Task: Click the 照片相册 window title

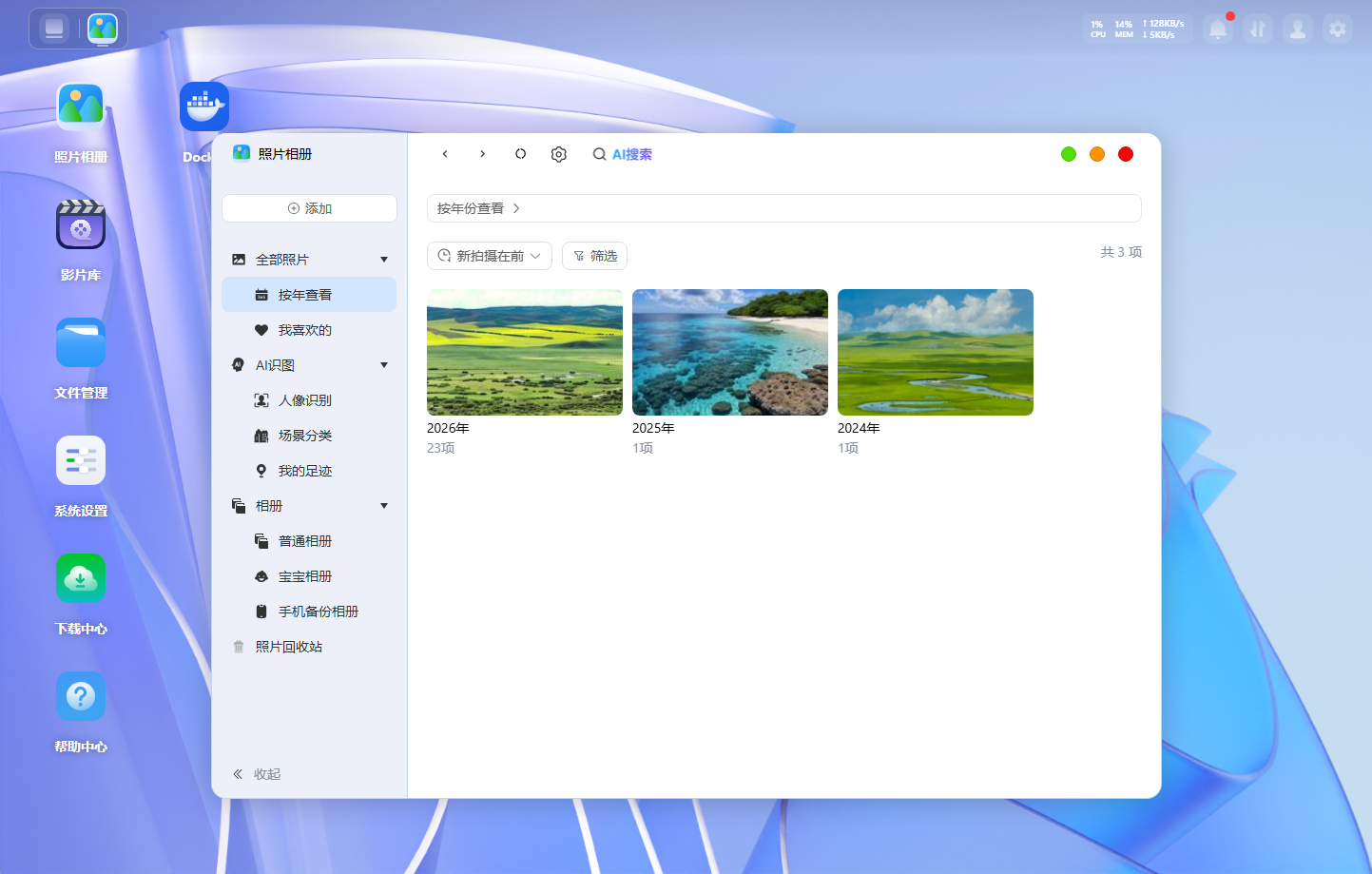Action: tap(285, 154)
